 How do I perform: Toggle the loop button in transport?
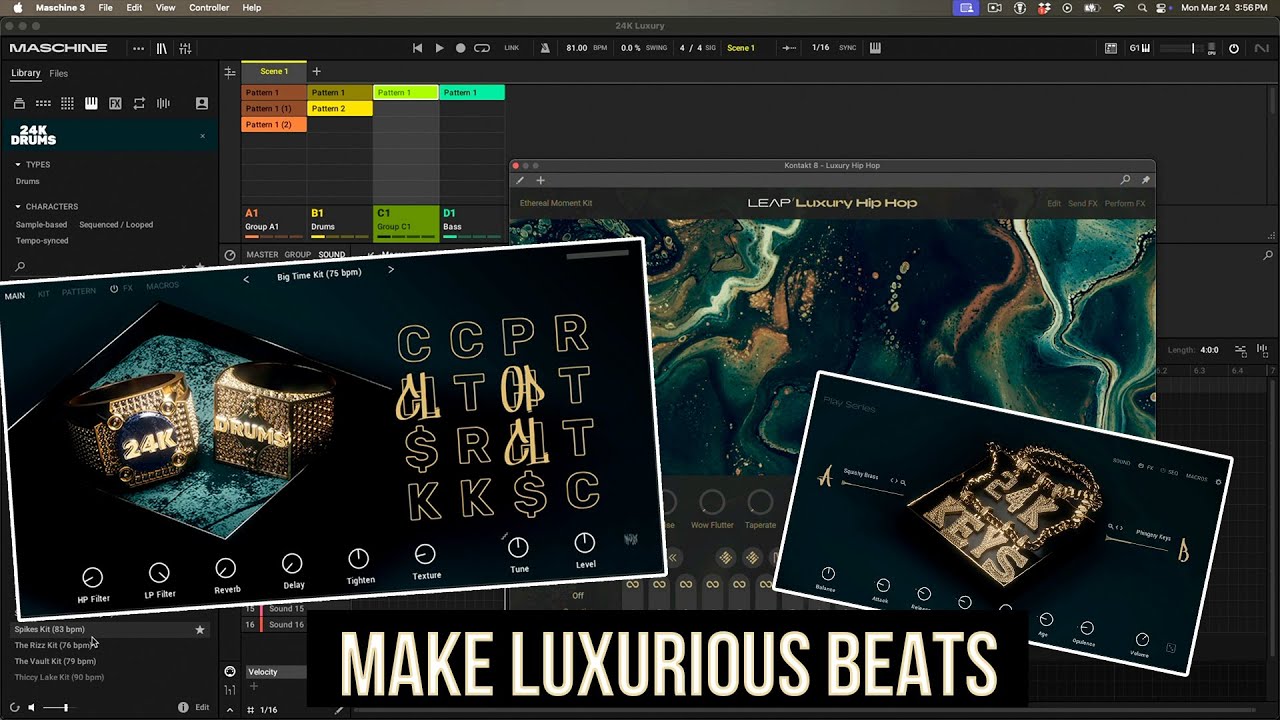tap(482, 48)
